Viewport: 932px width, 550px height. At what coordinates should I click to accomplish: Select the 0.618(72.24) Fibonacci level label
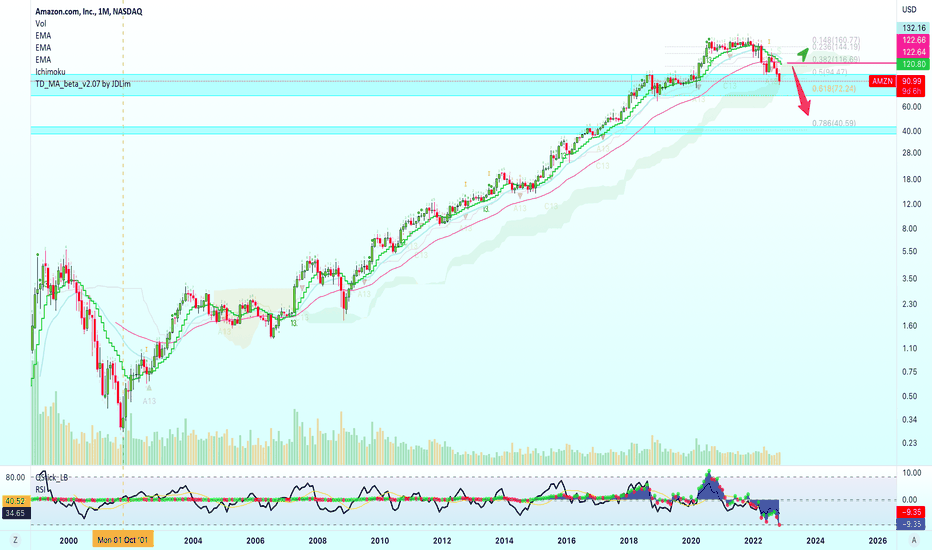(x=833, y=89)
